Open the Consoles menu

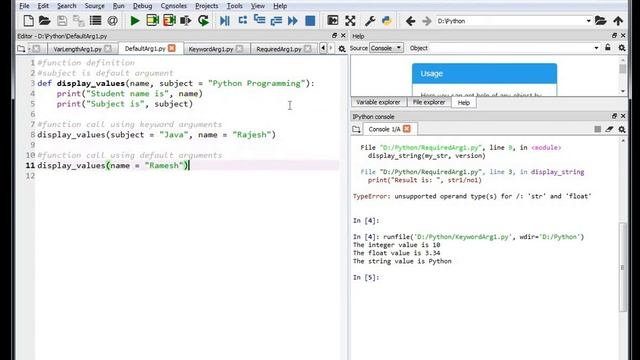pyautogui.click(x=173, y=6)
